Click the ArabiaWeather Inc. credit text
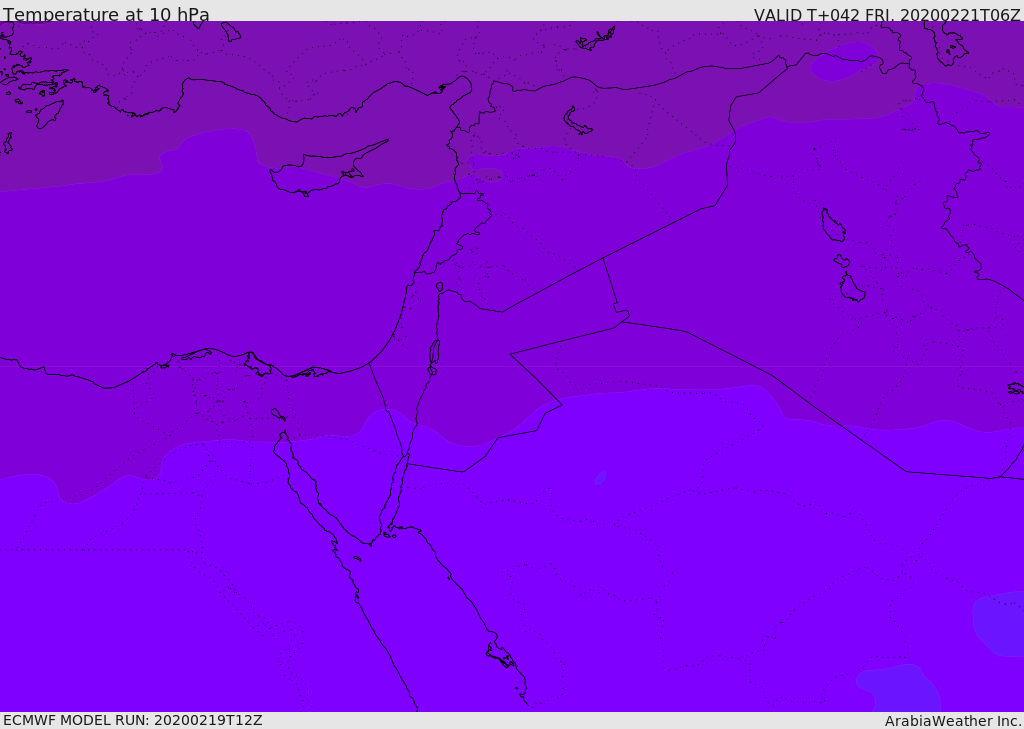 point(953,721)
